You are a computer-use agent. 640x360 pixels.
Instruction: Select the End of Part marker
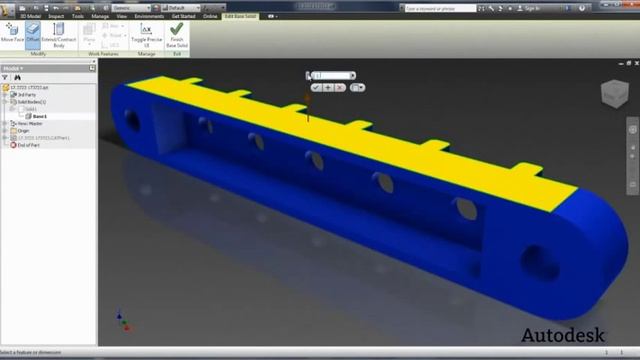[24, 145]
